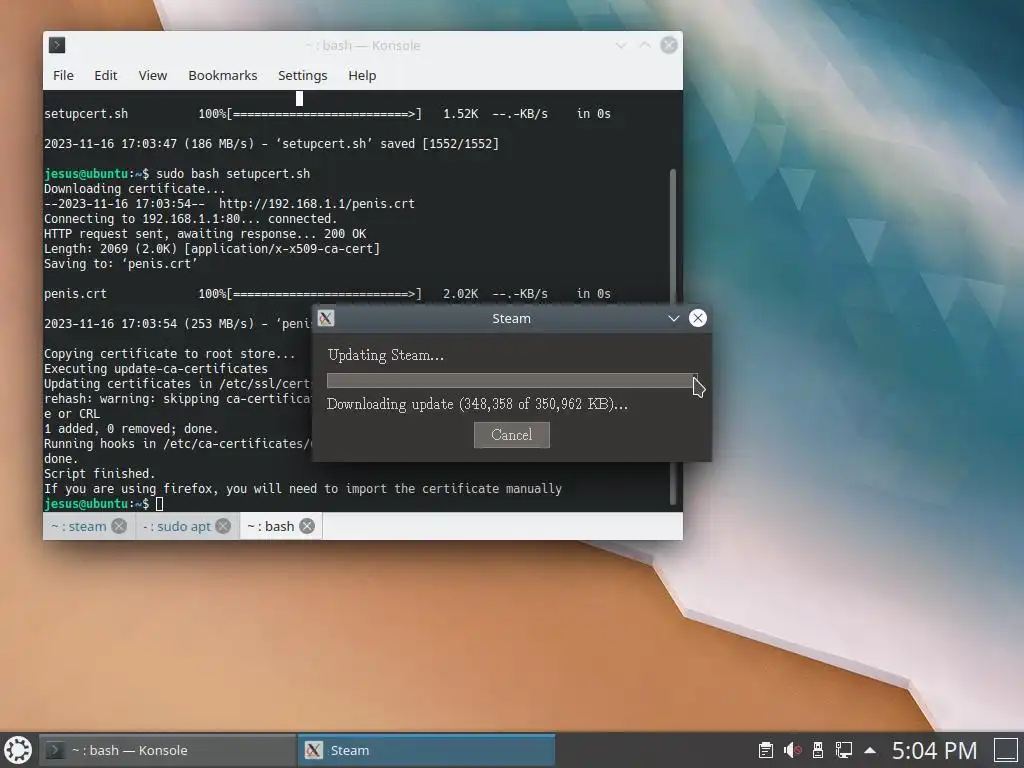The image size is (1024, 768).
Task: Close the '~ : sudo apt' tab via its X icon
Action: 223,526
